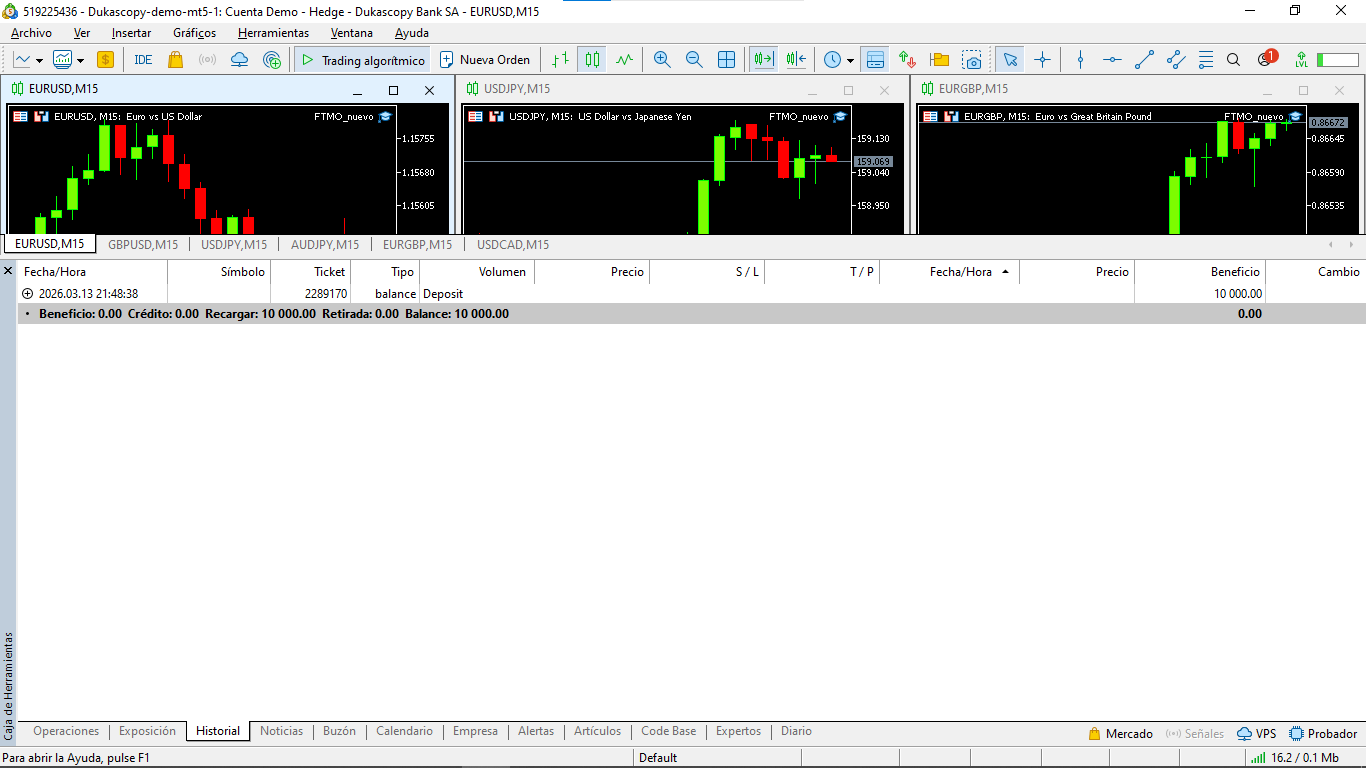Image resolution: width=1366 pixels, height=768 pixels.
Task: Toggle the Trading algorítmico button
Action: tap(362, 60)
